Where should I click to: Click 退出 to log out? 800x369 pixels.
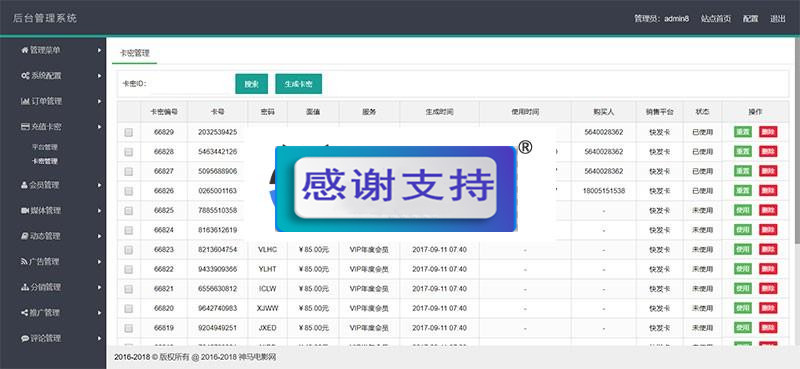[778, 19]
